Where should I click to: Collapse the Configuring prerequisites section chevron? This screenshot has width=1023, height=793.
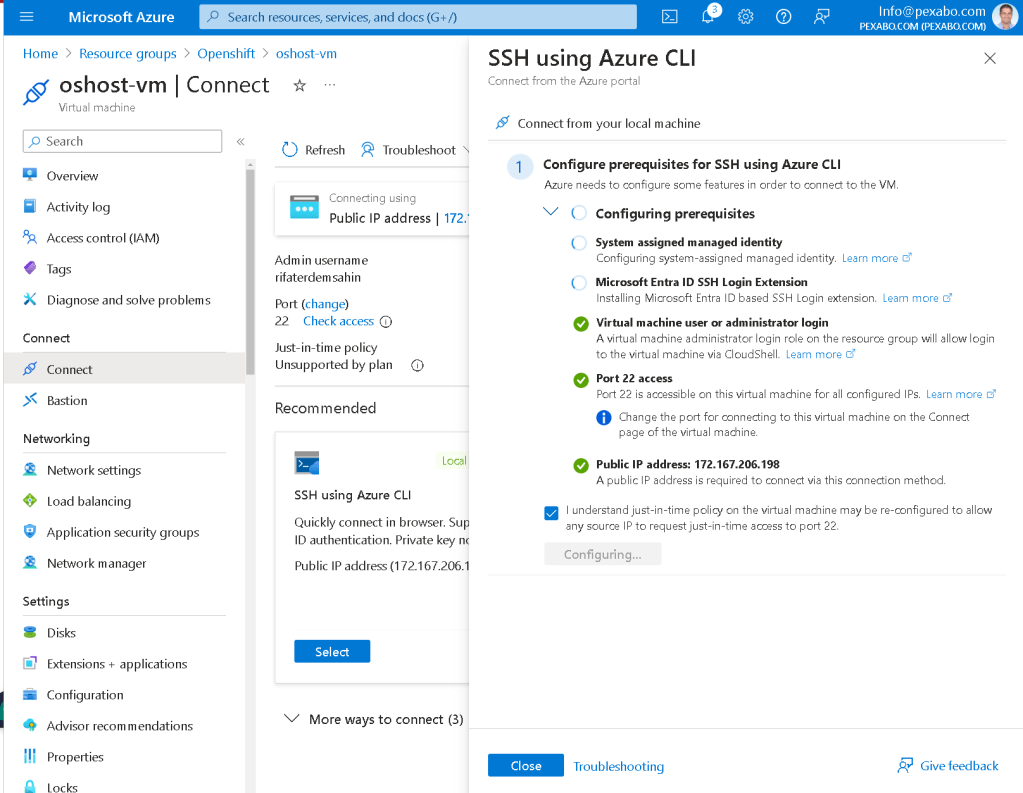pos(551,211)
